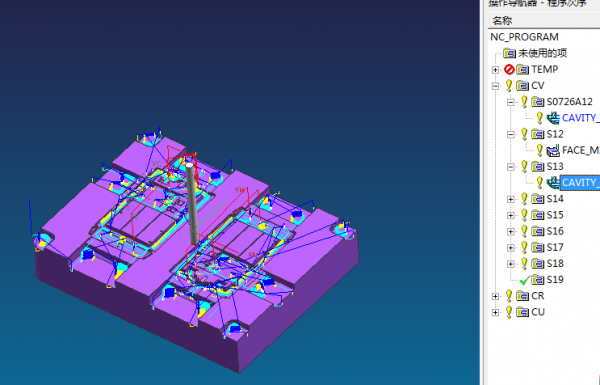Expand the S15 folder node

click(x=511, y=215)
